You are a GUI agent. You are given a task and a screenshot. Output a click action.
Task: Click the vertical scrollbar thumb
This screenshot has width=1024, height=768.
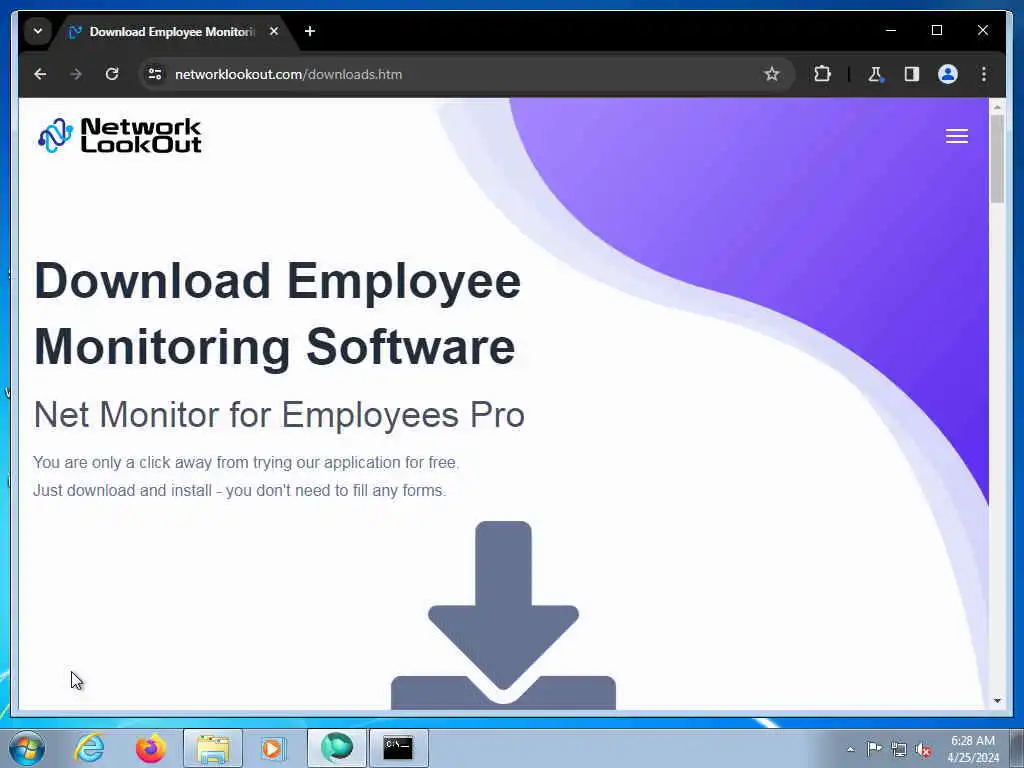tap(997, 159)
